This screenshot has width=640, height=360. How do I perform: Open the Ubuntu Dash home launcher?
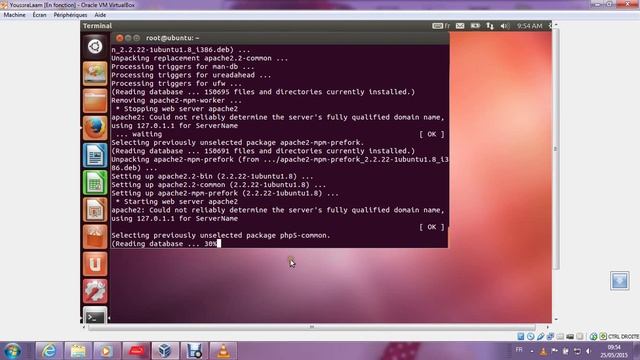point(95,47)
